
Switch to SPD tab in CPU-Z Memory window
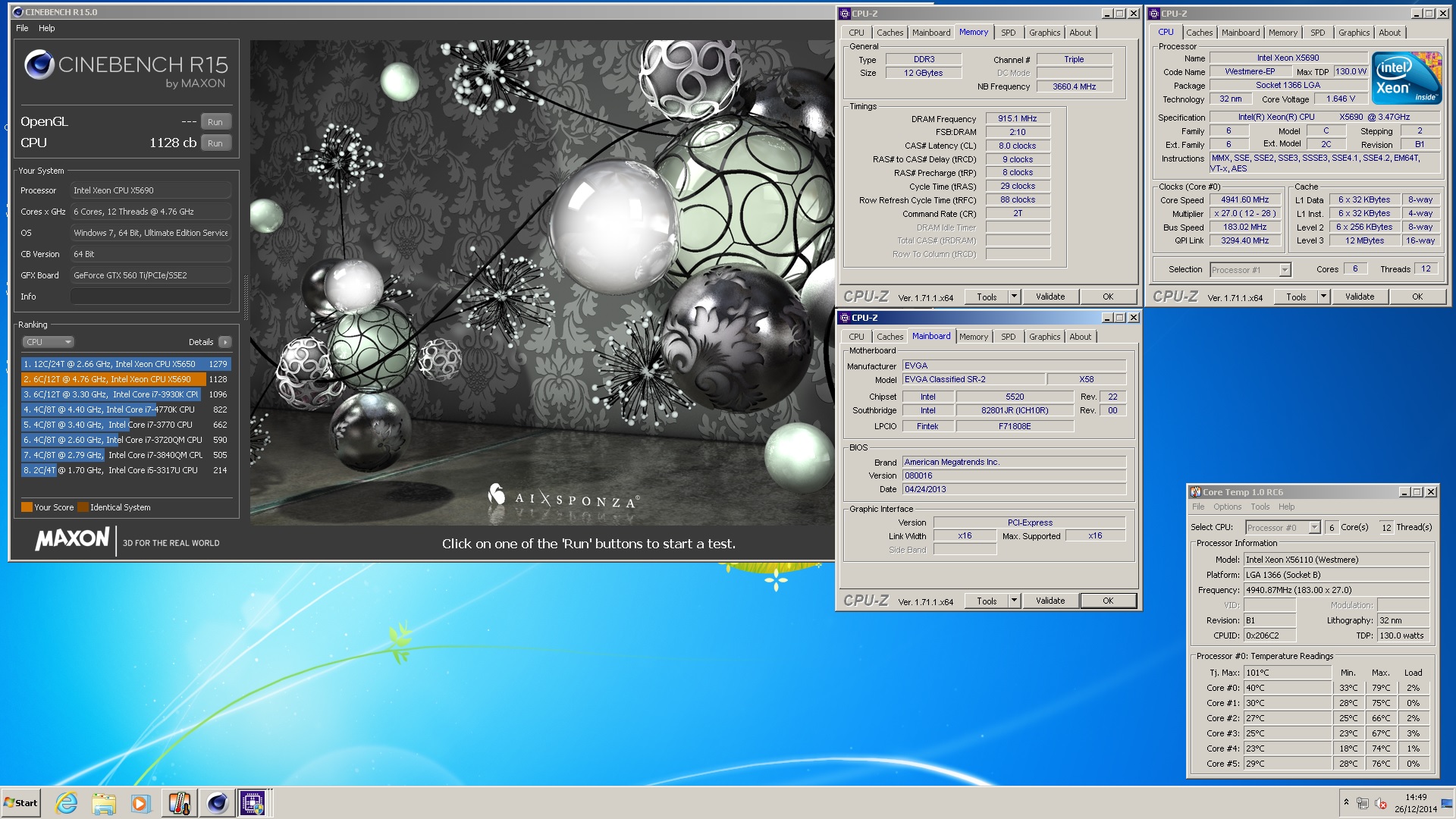click(x=1008, y=33)
